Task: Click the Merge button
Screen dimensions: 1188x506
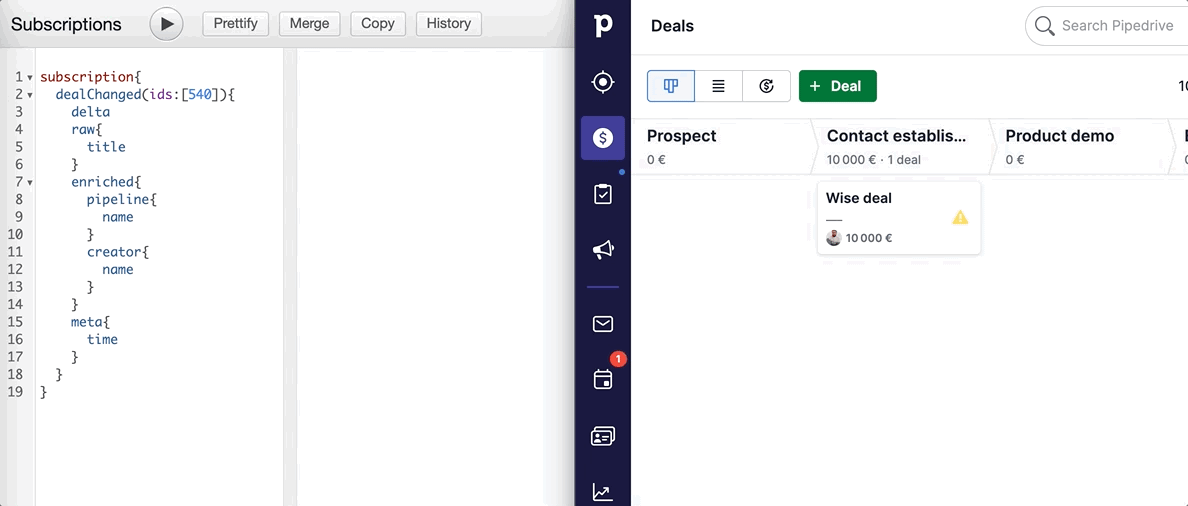Action: [309, 23]
